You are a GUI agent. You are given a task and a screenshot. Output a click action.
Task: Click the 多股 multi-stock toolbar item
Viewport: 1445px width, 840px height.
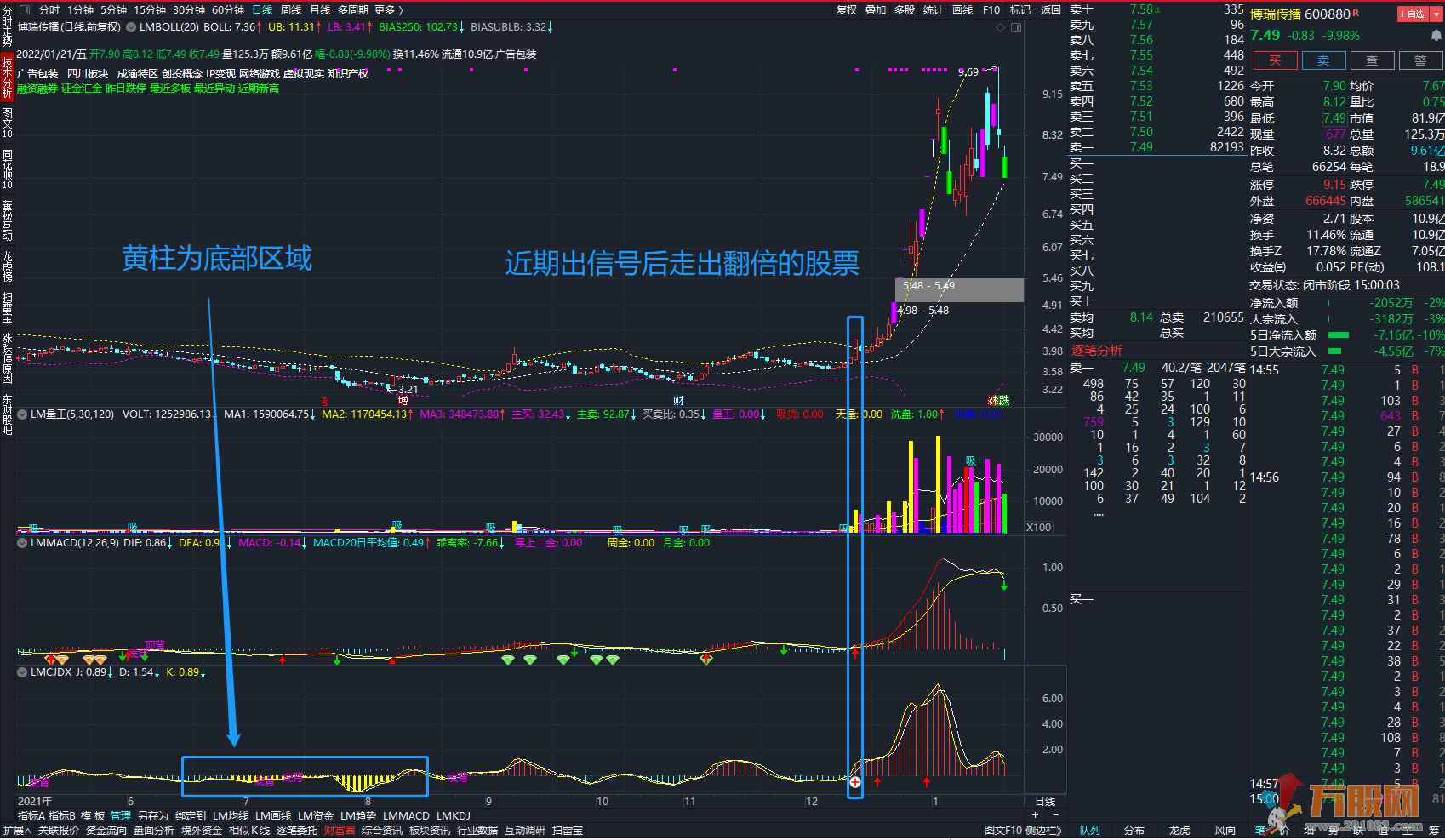[905, 10]
